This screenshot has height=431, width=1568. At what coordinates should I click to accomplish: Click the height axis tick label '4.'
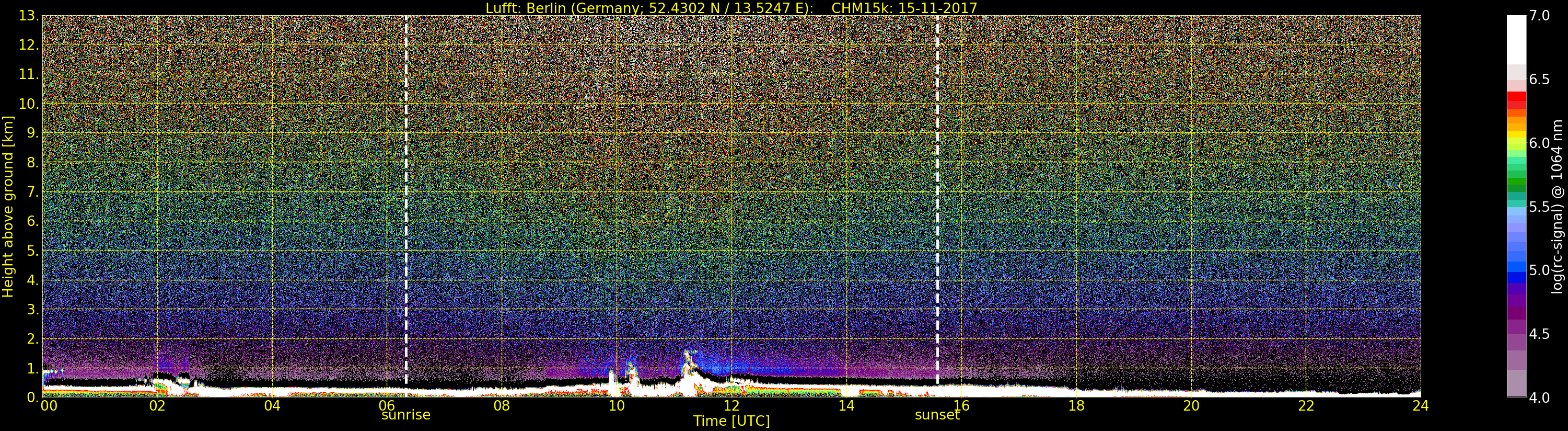coord(33,280)
